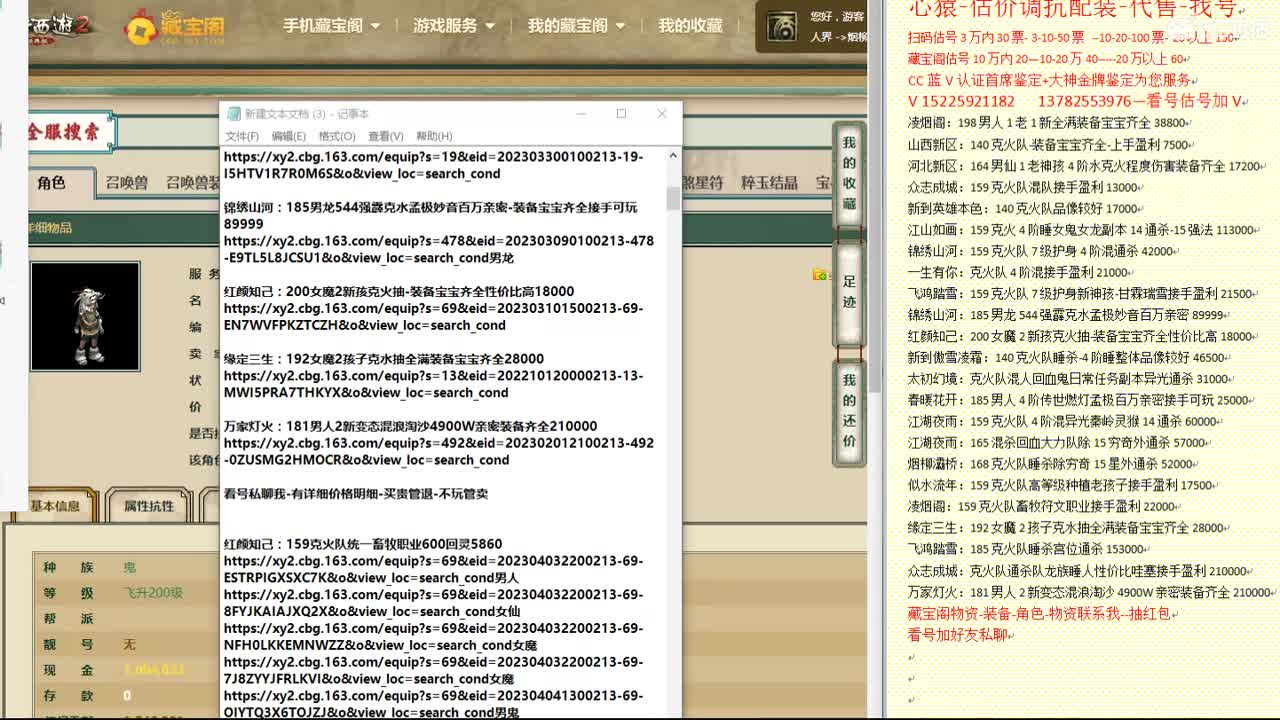The width and height of the screenshot is (1280, 720).
Task: Click the small folder icon beside 足迹
Action: [x=821, y=275]
